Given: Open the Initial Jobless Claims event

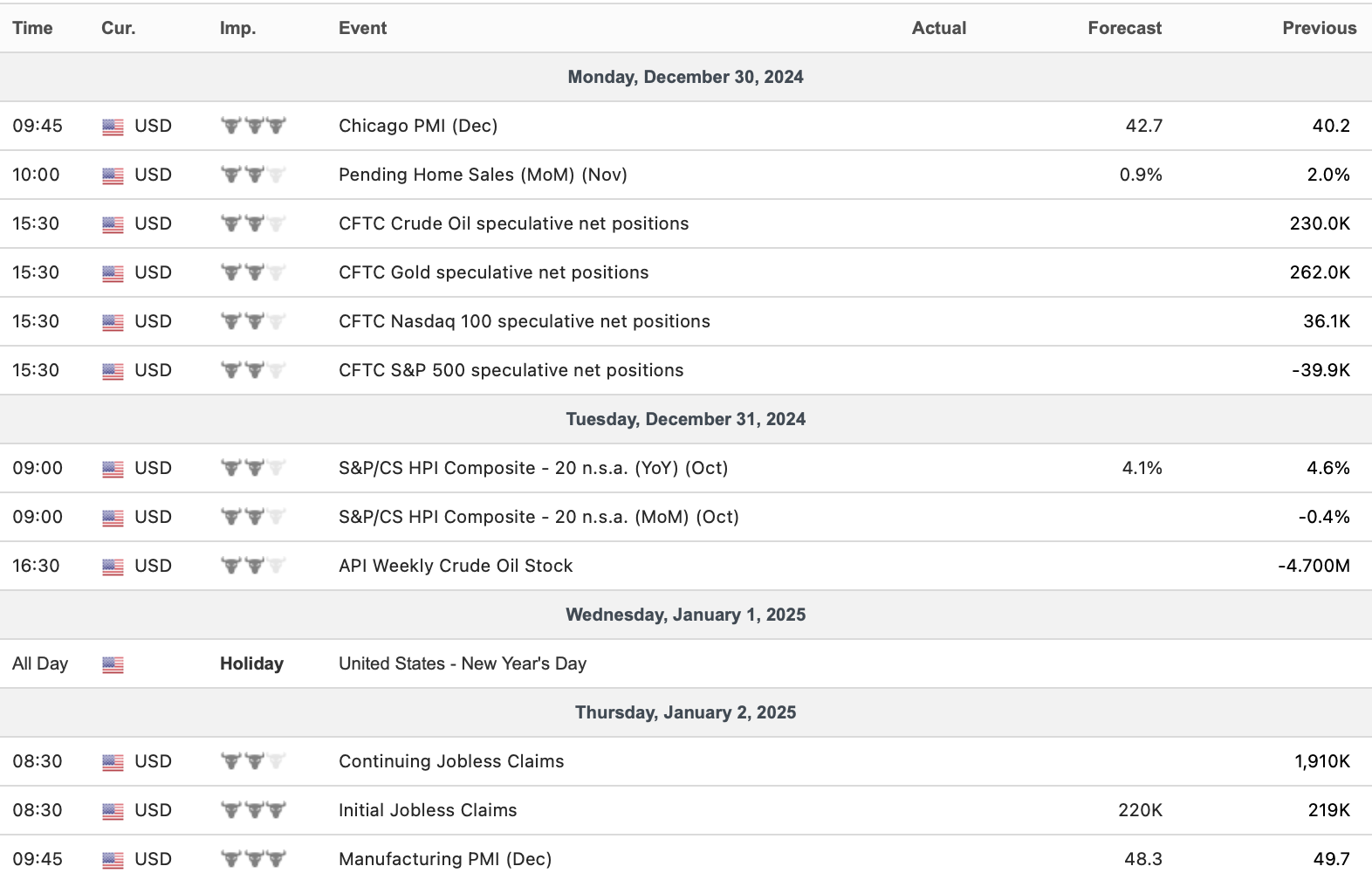Looking at the screenshot, I should (x=428, y=810).
